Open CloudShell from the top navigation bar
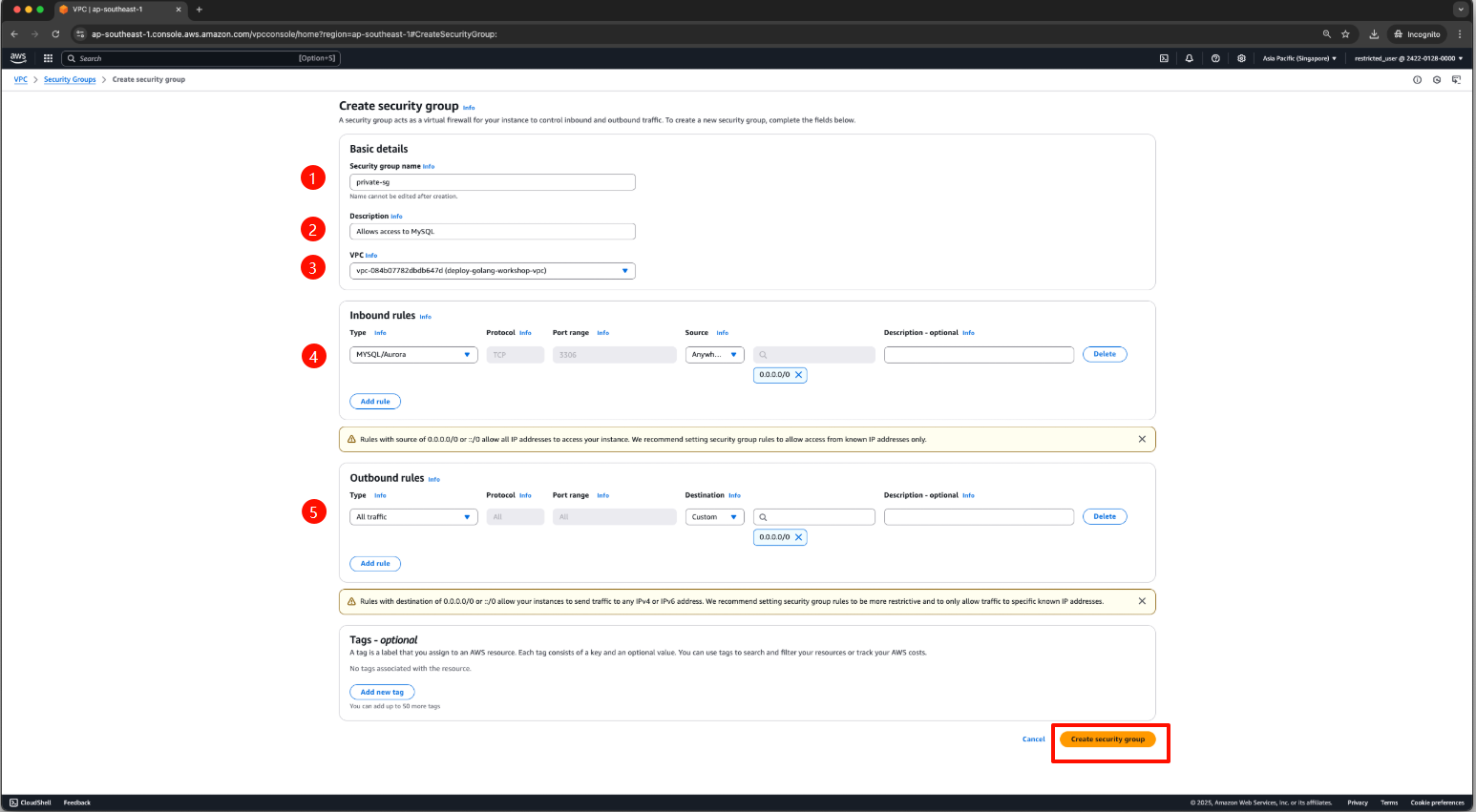Image resolution: width=1476 pixels, height=812 pixels. point(1164,58)
